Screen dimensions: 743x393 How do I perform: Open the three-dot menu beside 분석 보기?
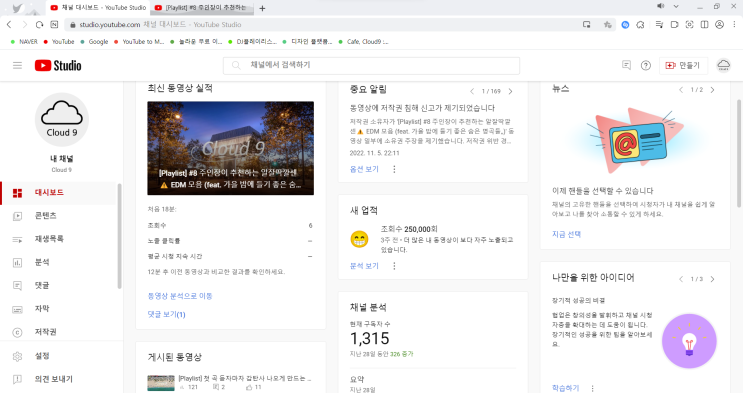394,266
